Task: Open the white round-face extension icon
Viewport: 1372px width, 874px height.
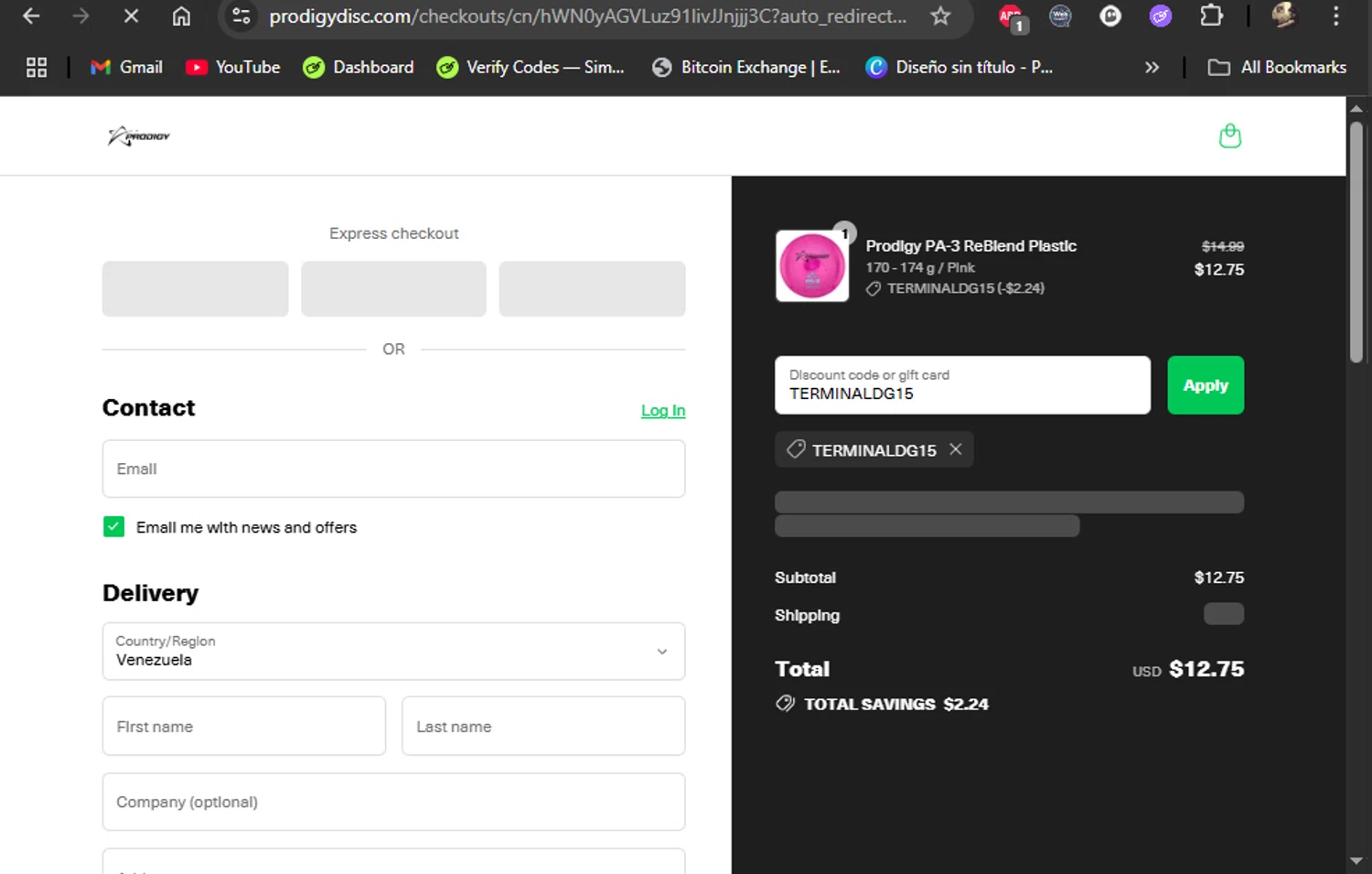Action: [x=1110, y=16]
